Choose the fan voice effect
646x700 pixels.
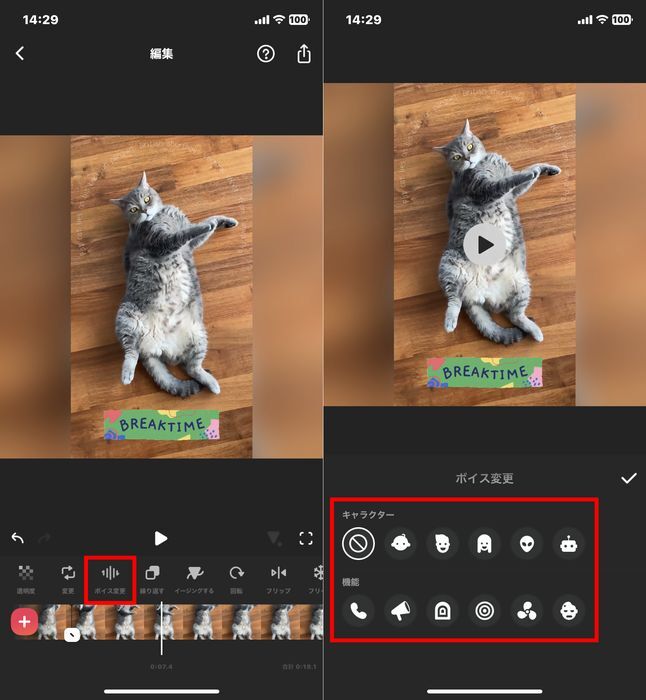tap(526, 610)
